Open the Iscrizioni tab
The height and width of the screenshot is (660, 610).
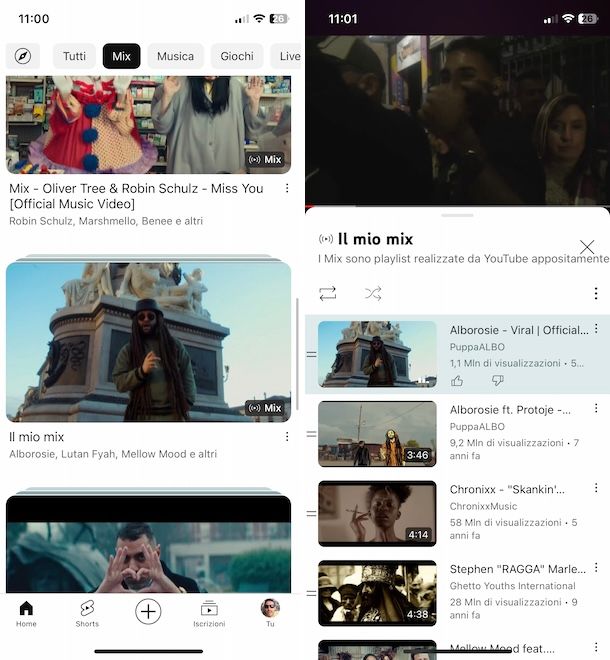(209, 613)
